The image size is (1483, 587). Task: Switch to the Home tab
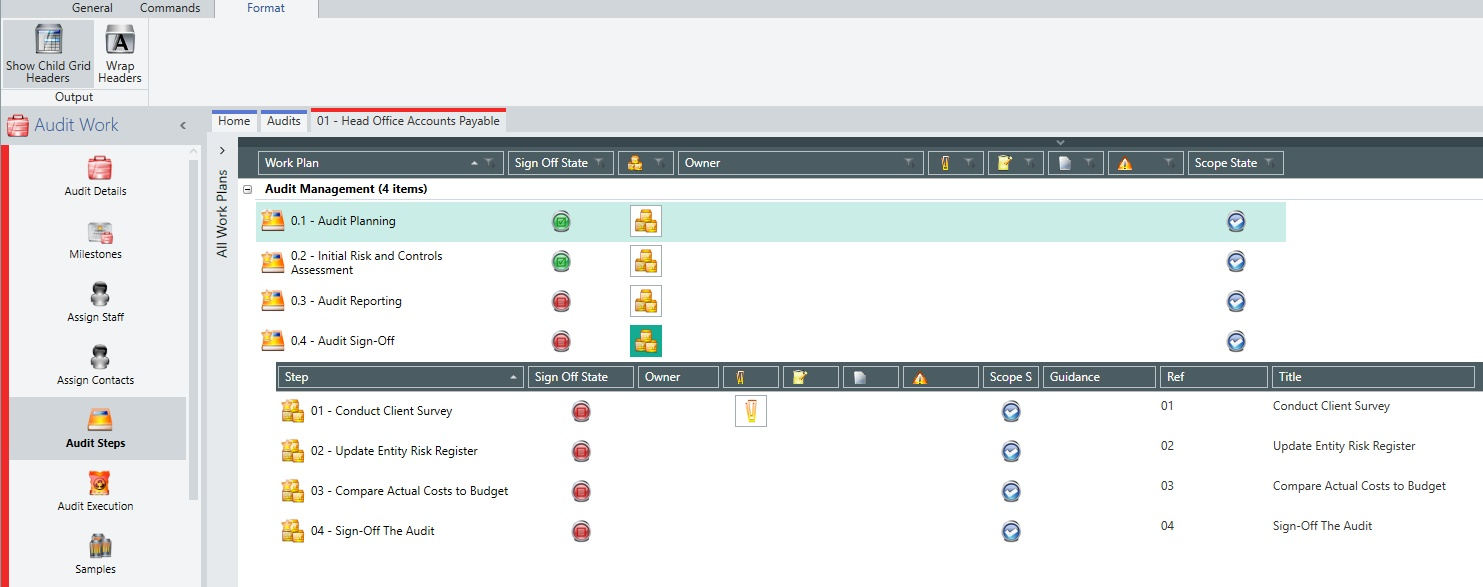coord(234,121)
